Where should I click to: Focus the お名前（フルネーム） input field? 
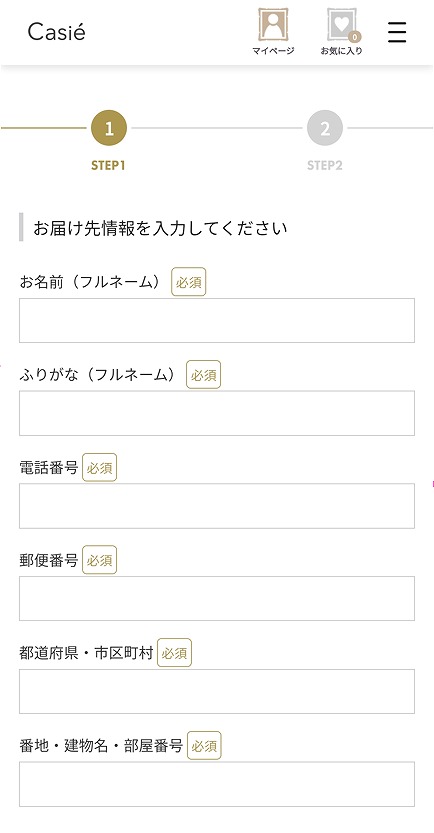217,320
